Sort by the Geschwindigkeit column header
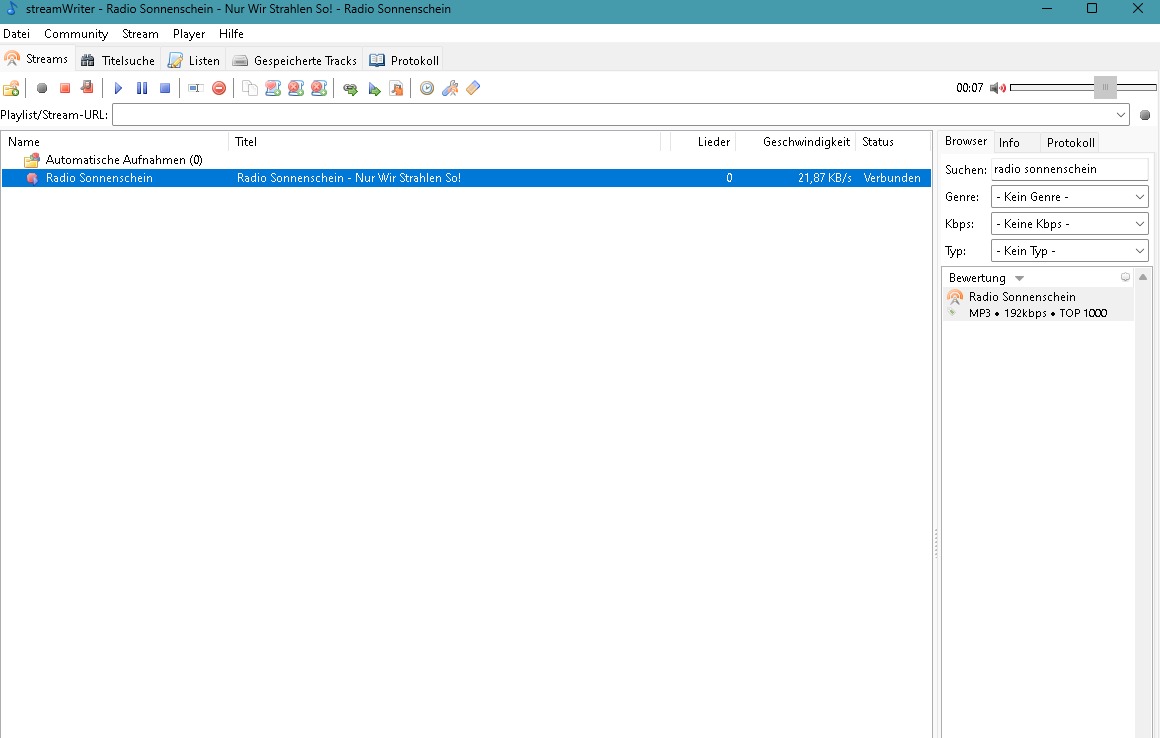The height and width of the screenshot is (738, 1160). [796, 142]
